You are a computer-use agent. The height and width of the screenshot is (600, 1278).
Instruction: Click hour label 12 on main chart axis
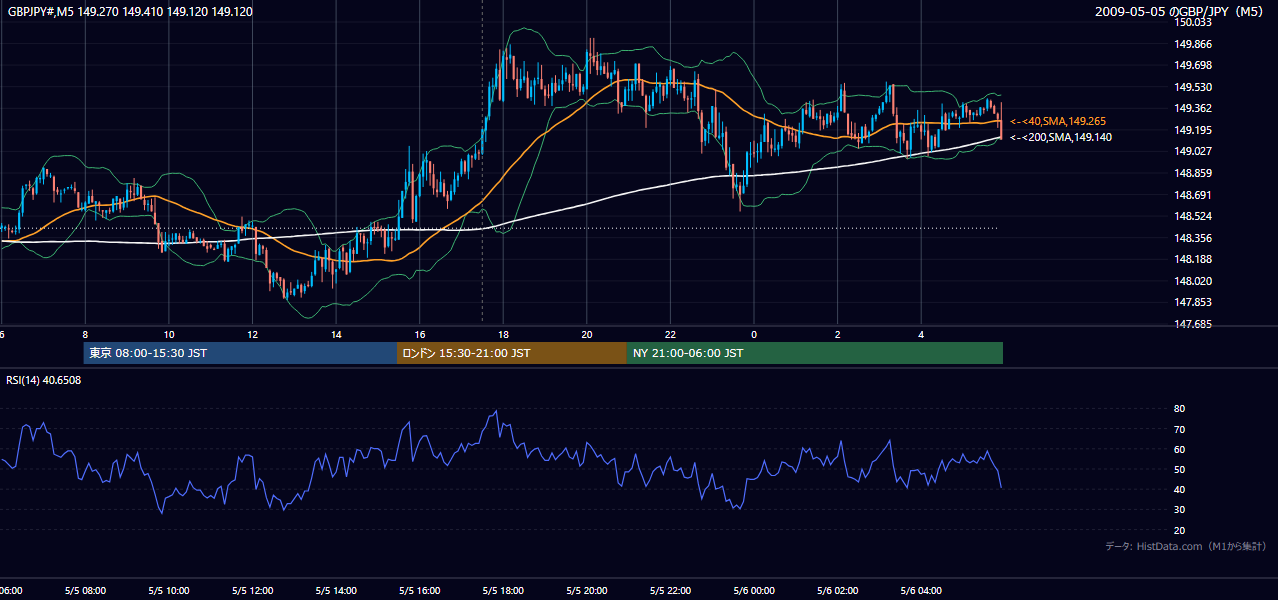point(252,335)
